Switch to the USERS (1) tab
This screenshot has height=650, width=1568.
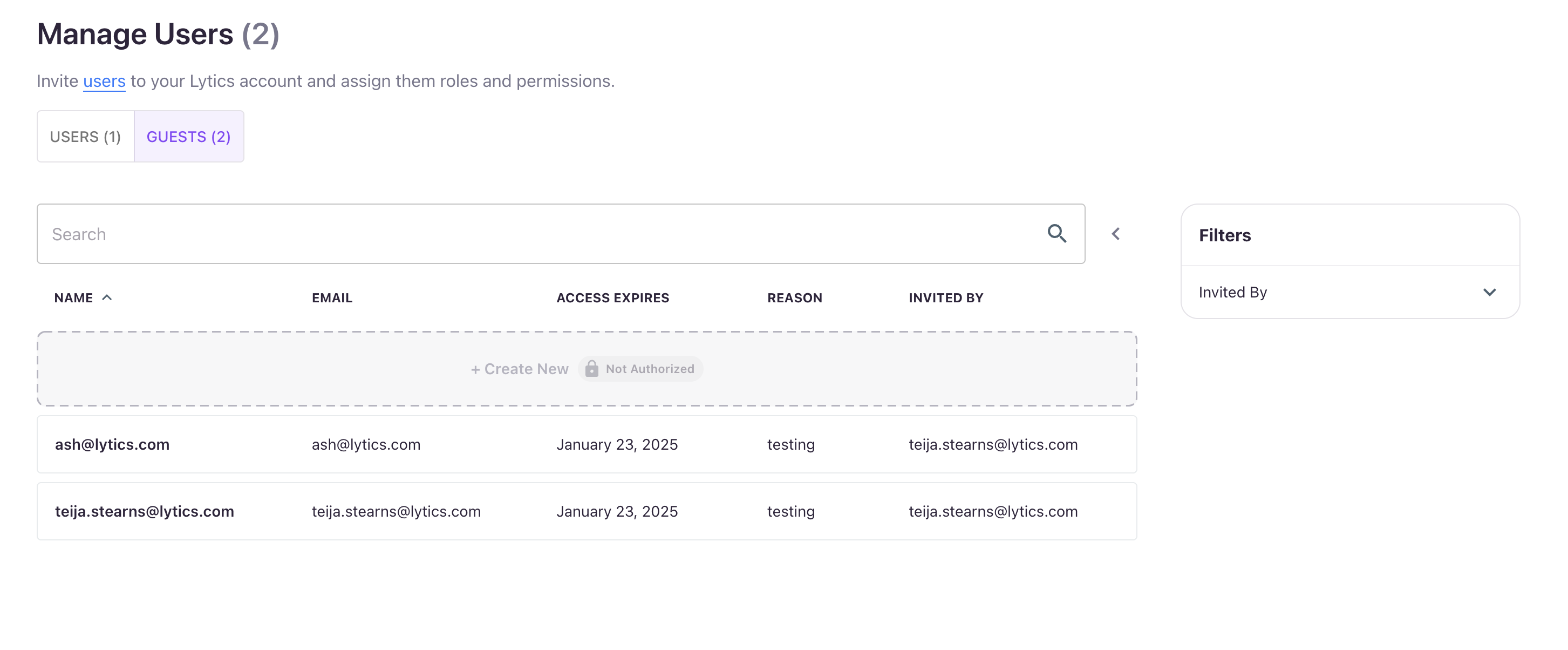[85, 137]
